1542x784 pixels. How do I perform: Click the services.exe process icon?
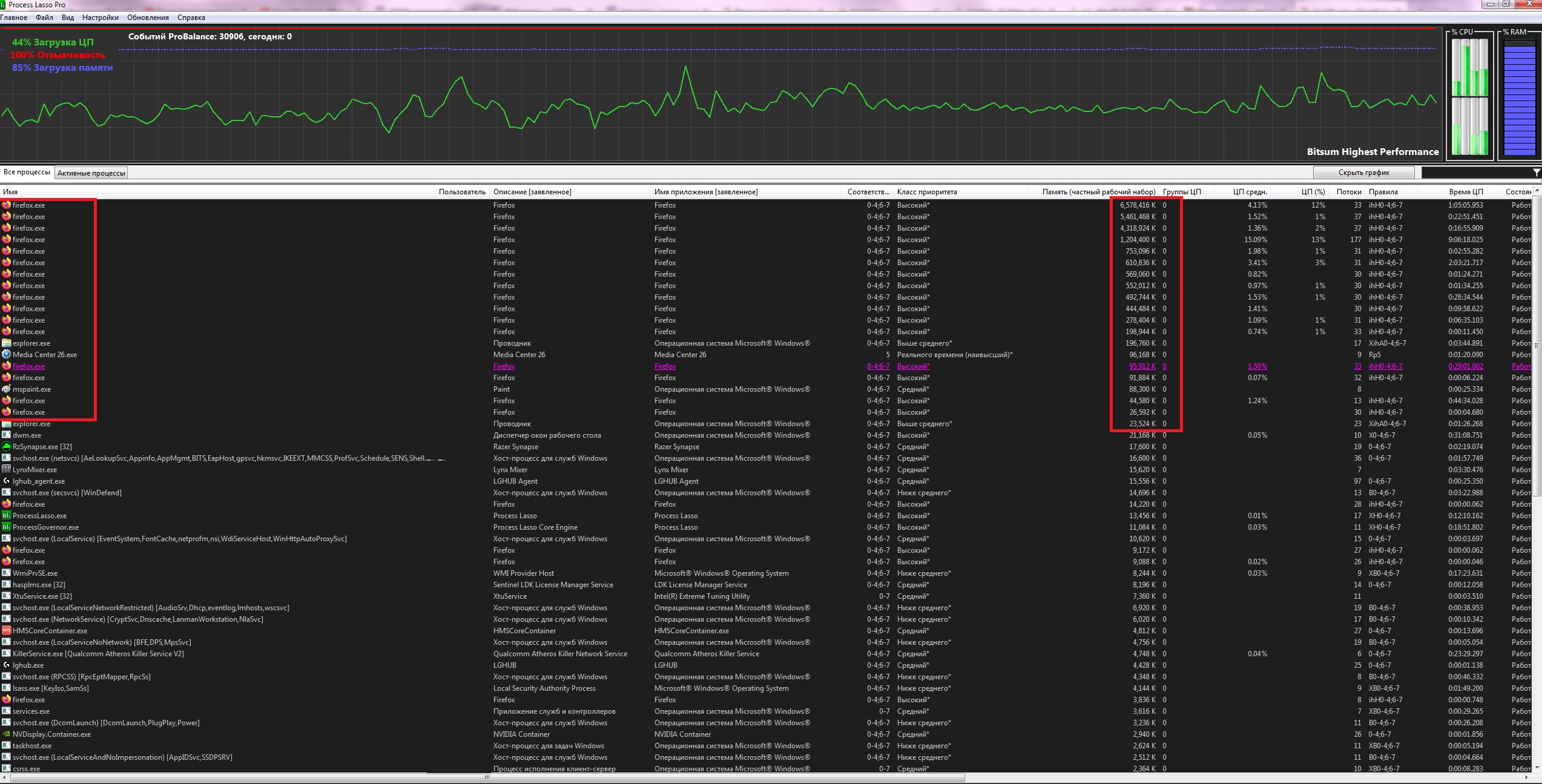click(x=7, y=711)
